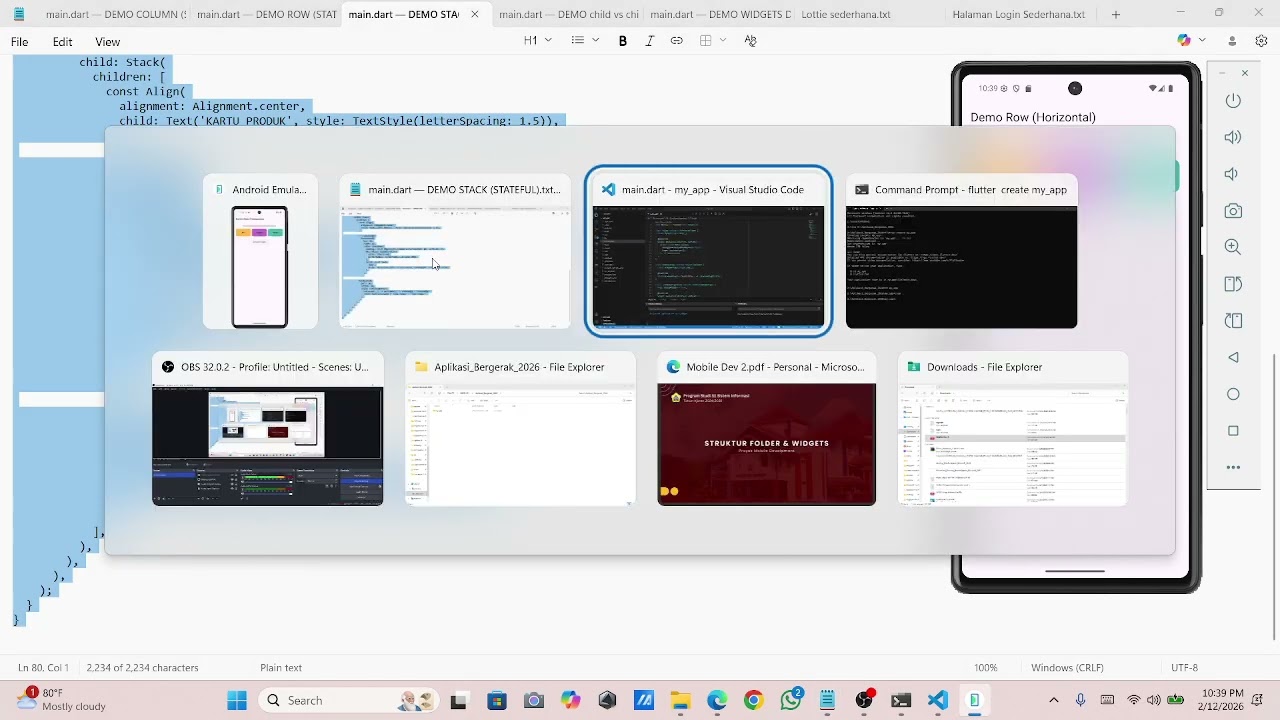The image size is (1280, 720).
Task: Open the File menu
Action: (20, 42)
